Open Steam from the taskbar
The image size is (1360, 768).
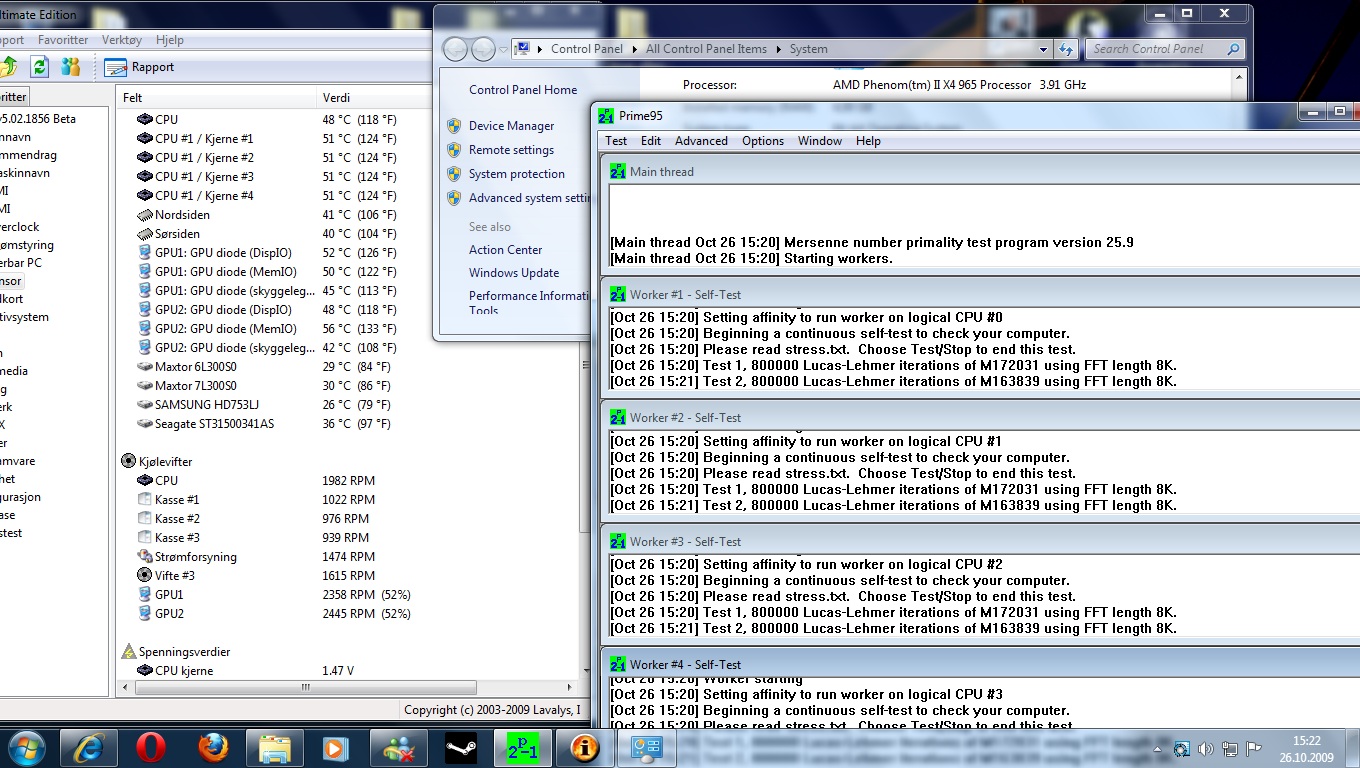click(461, 747)
